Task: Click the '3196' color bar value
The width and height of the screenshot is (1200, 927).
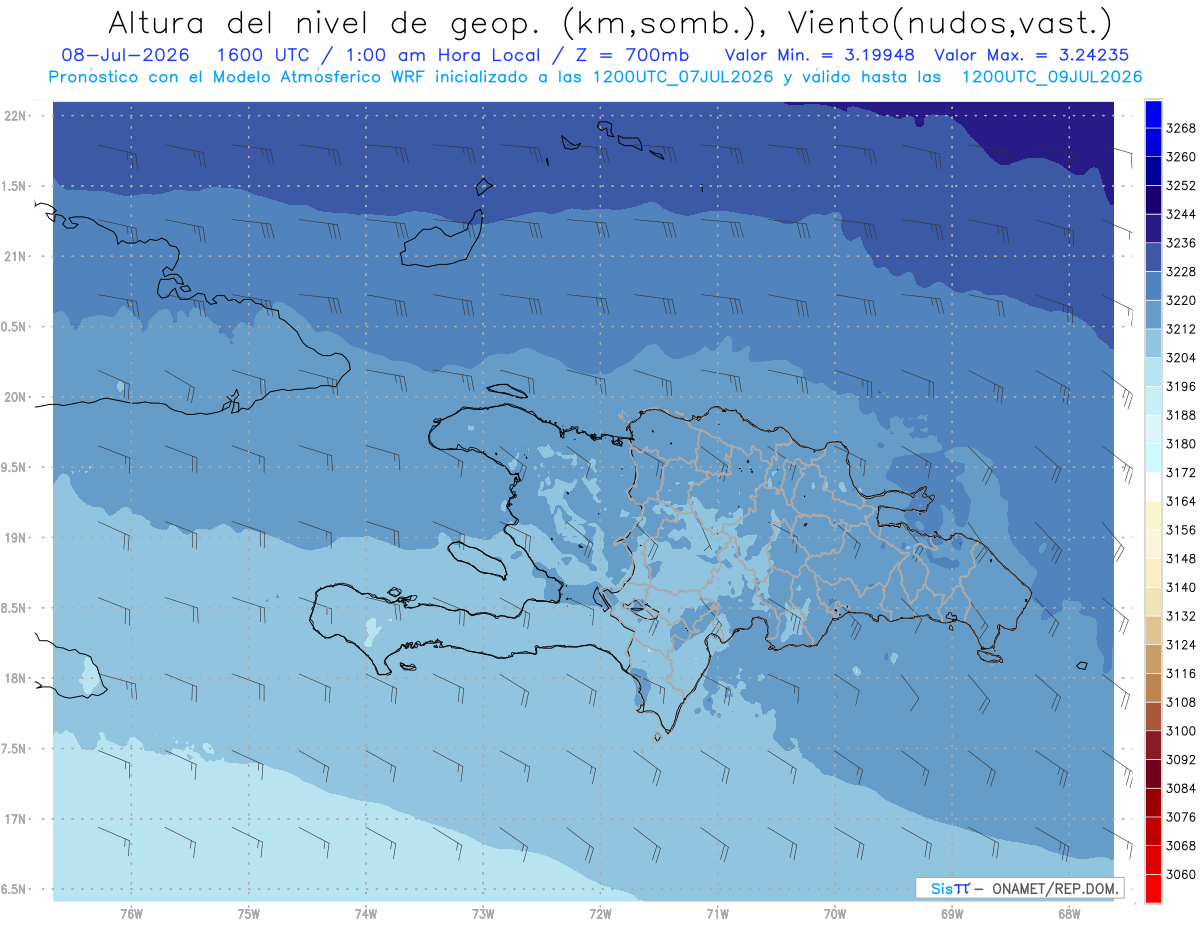Action: click(x=1181, y=386)
